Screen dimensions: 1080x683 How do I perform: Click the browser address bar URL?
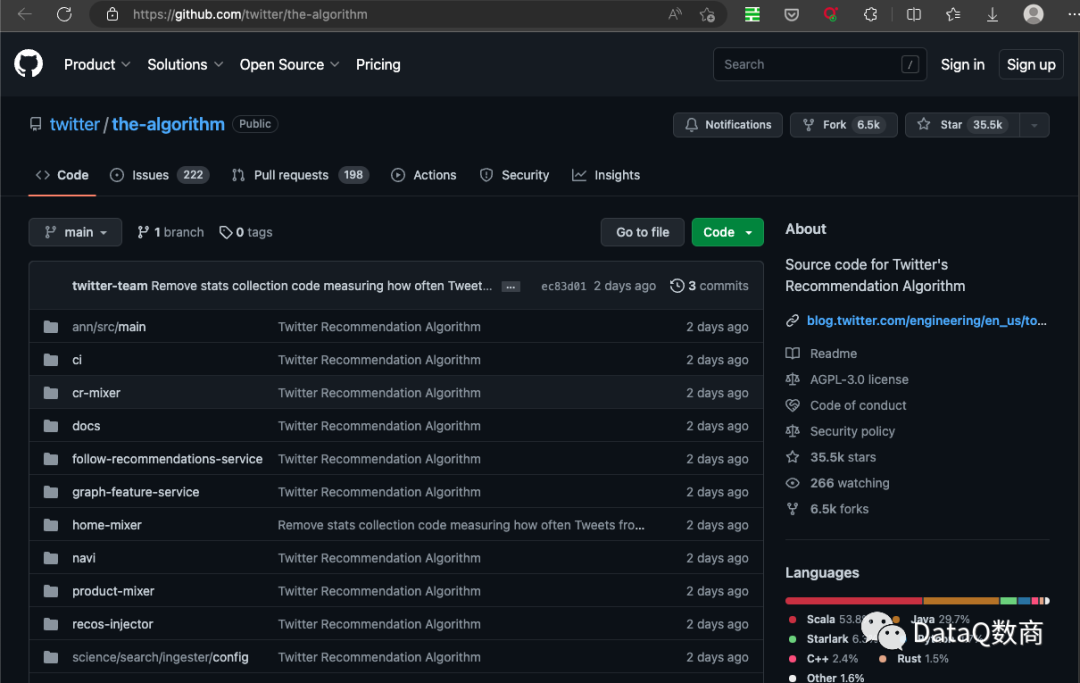[x=250, y=14]
